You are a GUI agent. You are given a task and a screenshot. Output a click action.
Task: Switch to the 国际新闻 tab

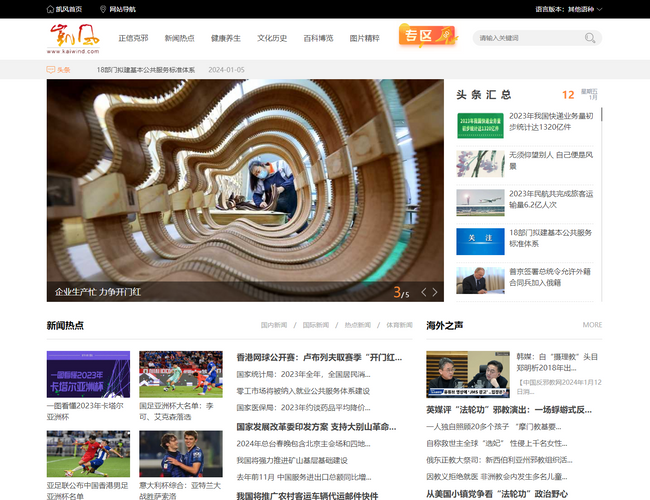click(315, 325)
